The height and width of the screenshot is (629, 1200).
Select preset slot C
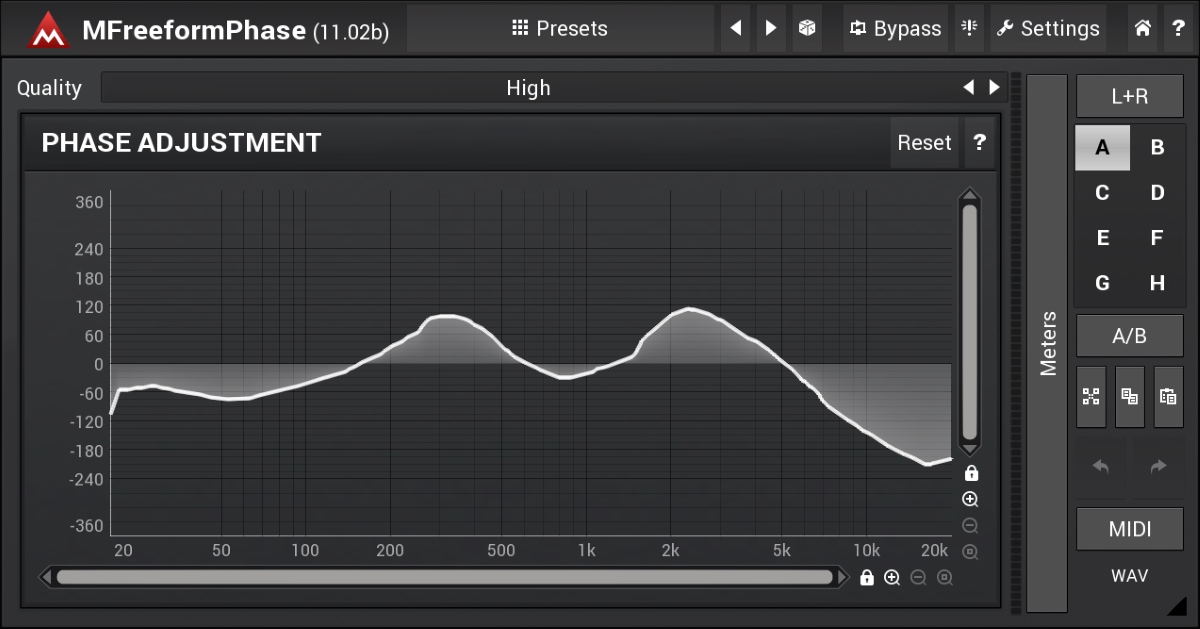click(1102, 193)
